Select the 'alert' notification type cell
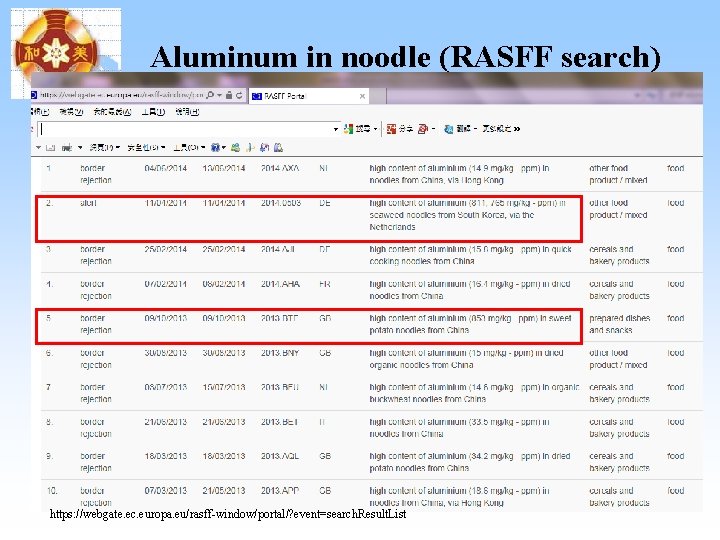This screenshot has height=540, width=720. pos(88,203)
